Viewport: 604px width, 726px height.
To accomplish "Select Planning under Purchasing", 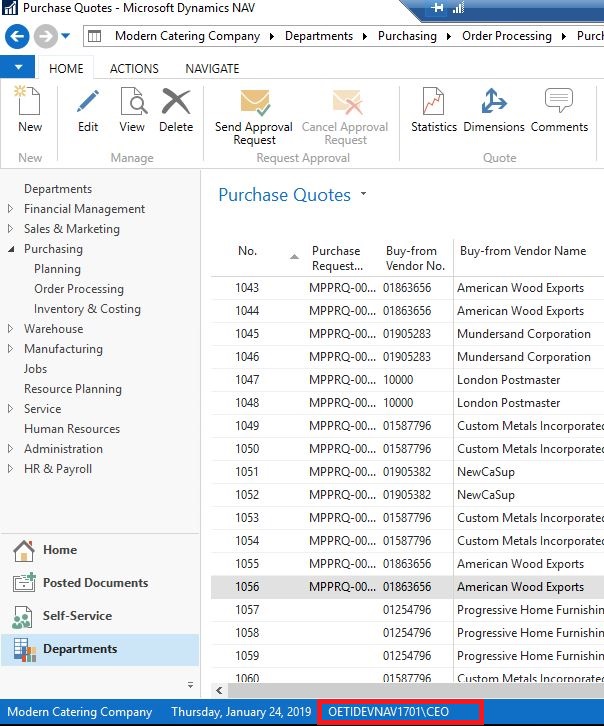I will click(57, 269).
